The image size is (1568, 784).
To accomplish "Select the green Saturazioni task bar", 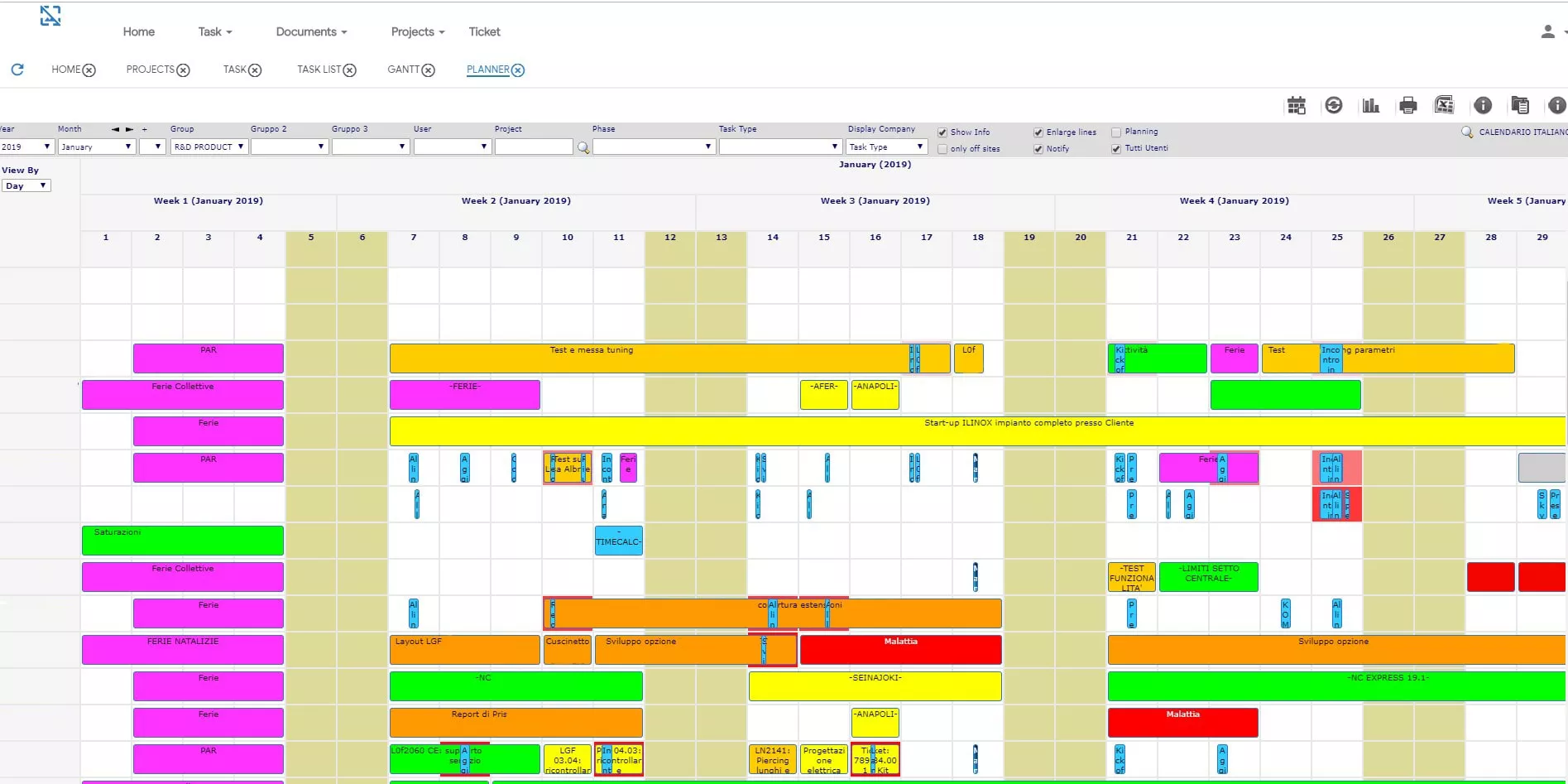I will click(183, 541).
